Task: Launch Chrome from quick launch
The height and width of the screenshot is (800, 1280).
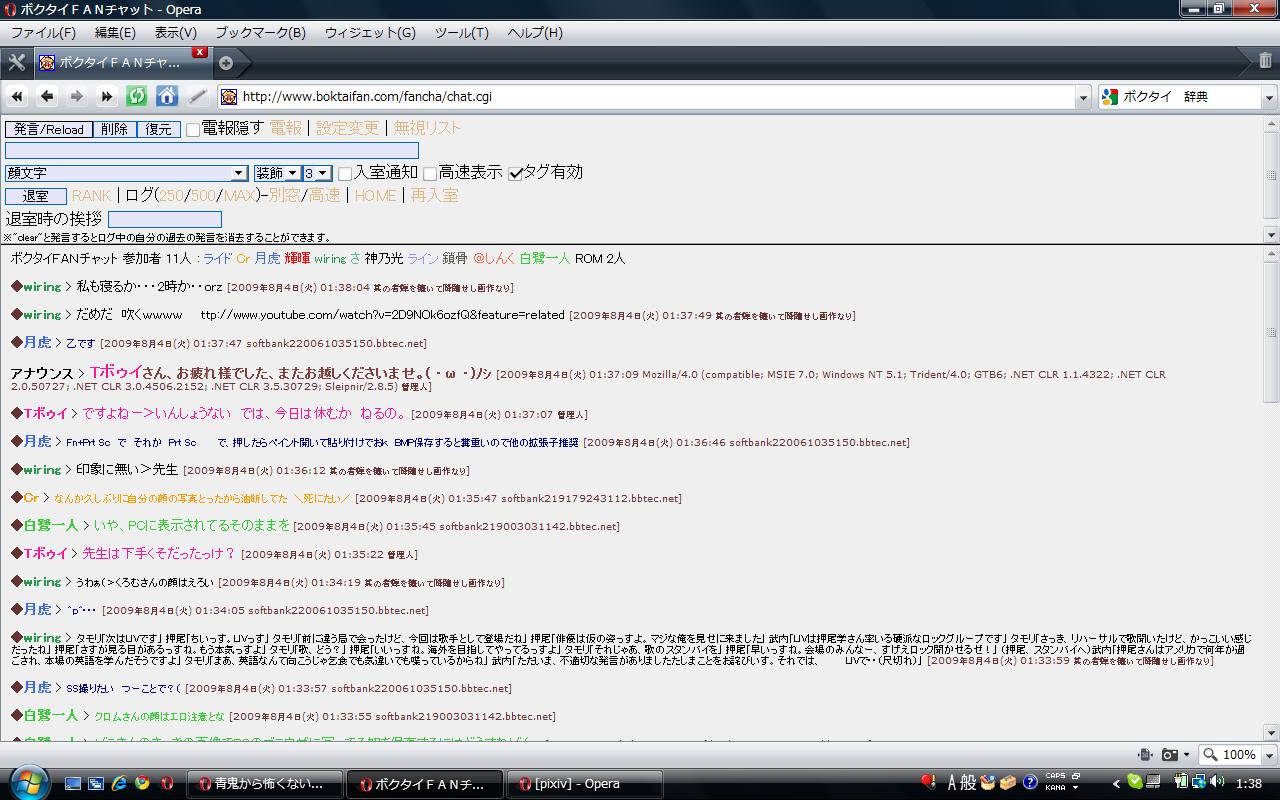Action: [x=143, y=783]
